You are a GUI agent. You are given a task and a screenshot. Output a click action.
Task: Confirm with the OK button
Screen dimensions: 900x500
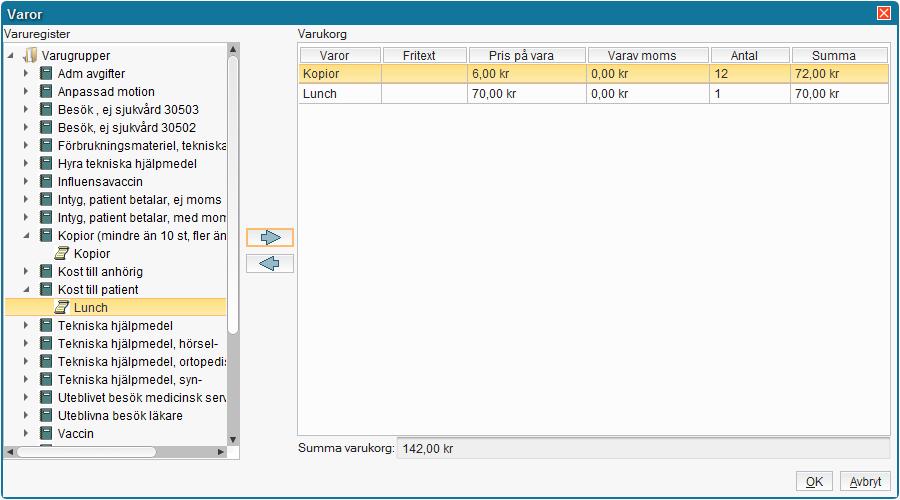coord(814,482)
